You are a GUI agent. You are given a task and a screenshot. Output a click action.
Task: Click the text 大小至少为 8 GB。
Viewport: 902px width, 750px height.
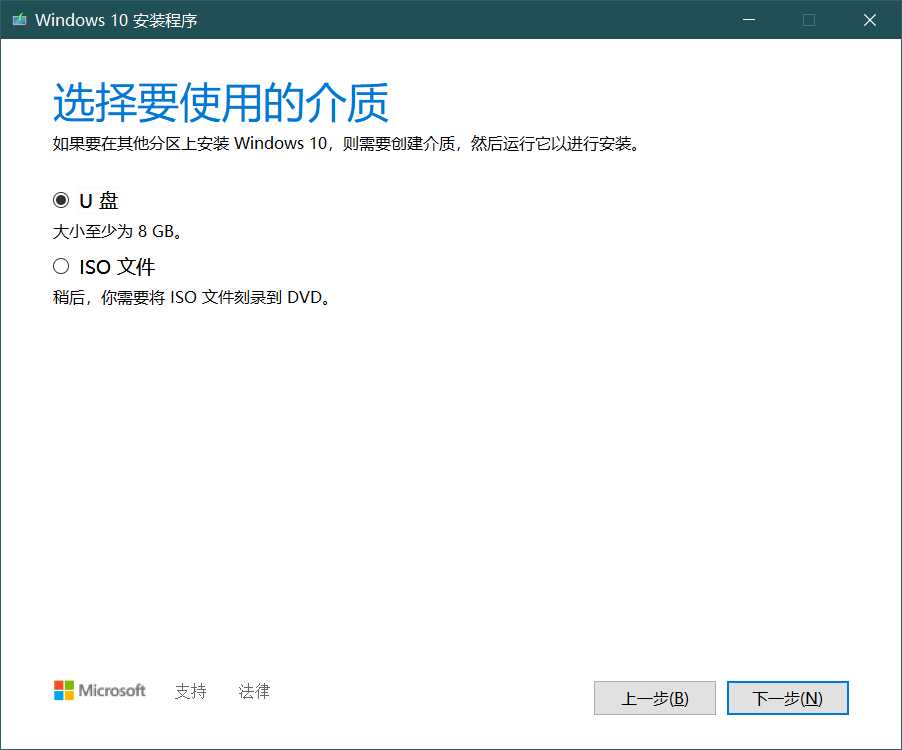point(117,231)
